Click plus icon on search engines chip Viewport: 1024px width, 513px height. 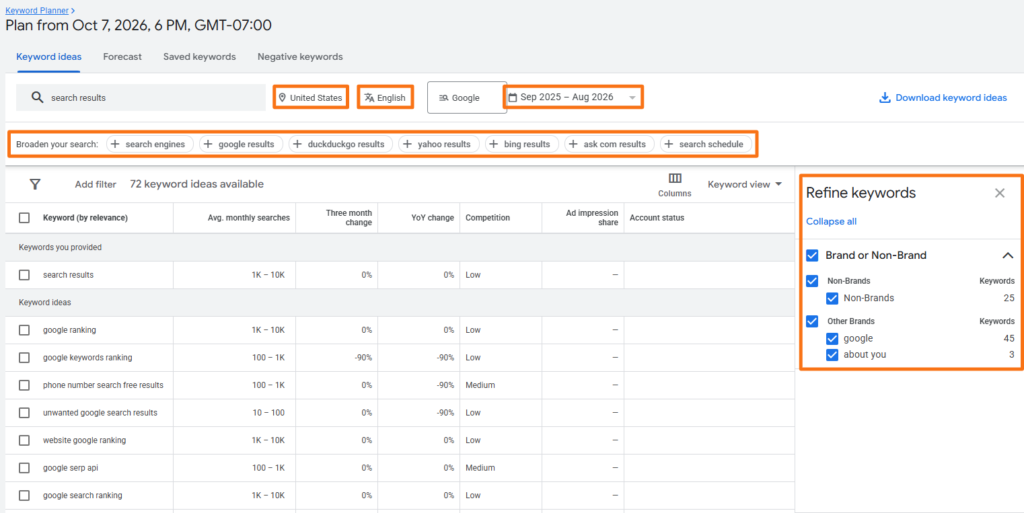click(116, 144)
